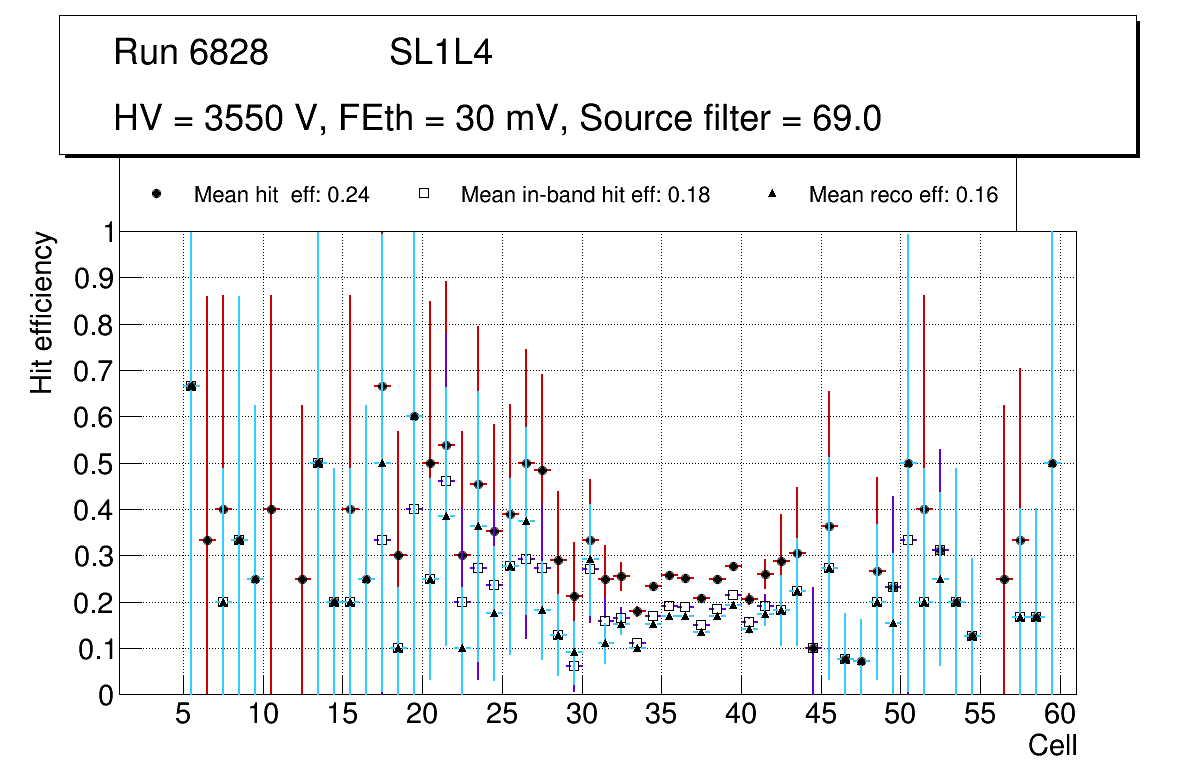This screenshot has width=1196, height=772.
Task: Click the triangle Mean reco eff legend marker
Action: pos(772,195)
